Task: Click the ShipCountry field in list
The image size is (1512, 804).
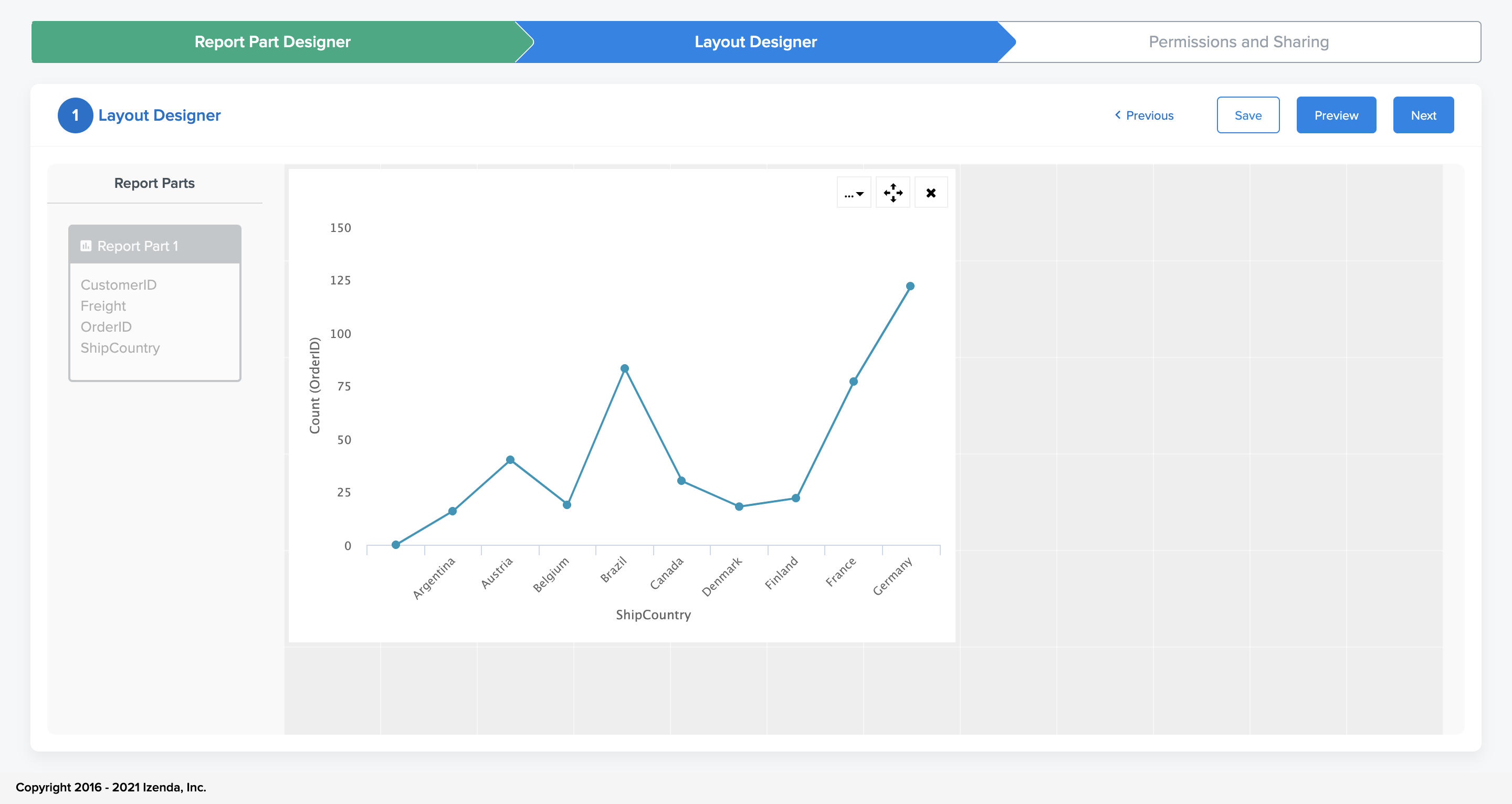Action: [x=120, y=348]
